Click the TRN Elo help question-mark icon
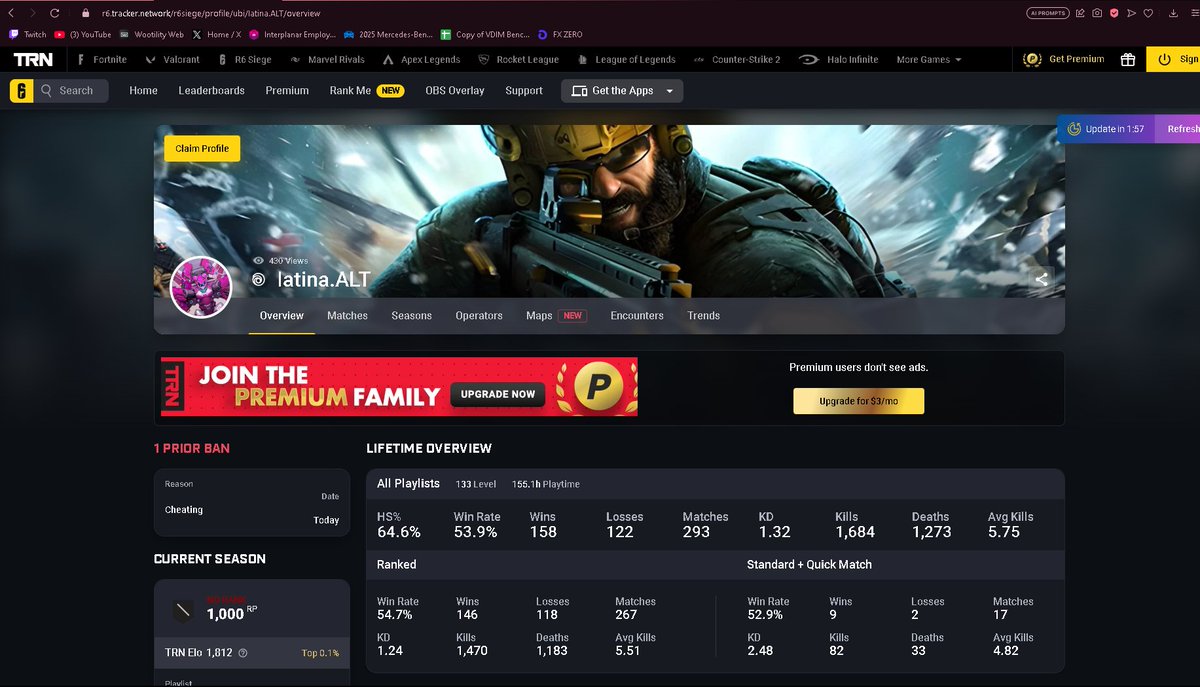Image resolution: width=1200 pixels, height=687 pixels. pos(243,653)
